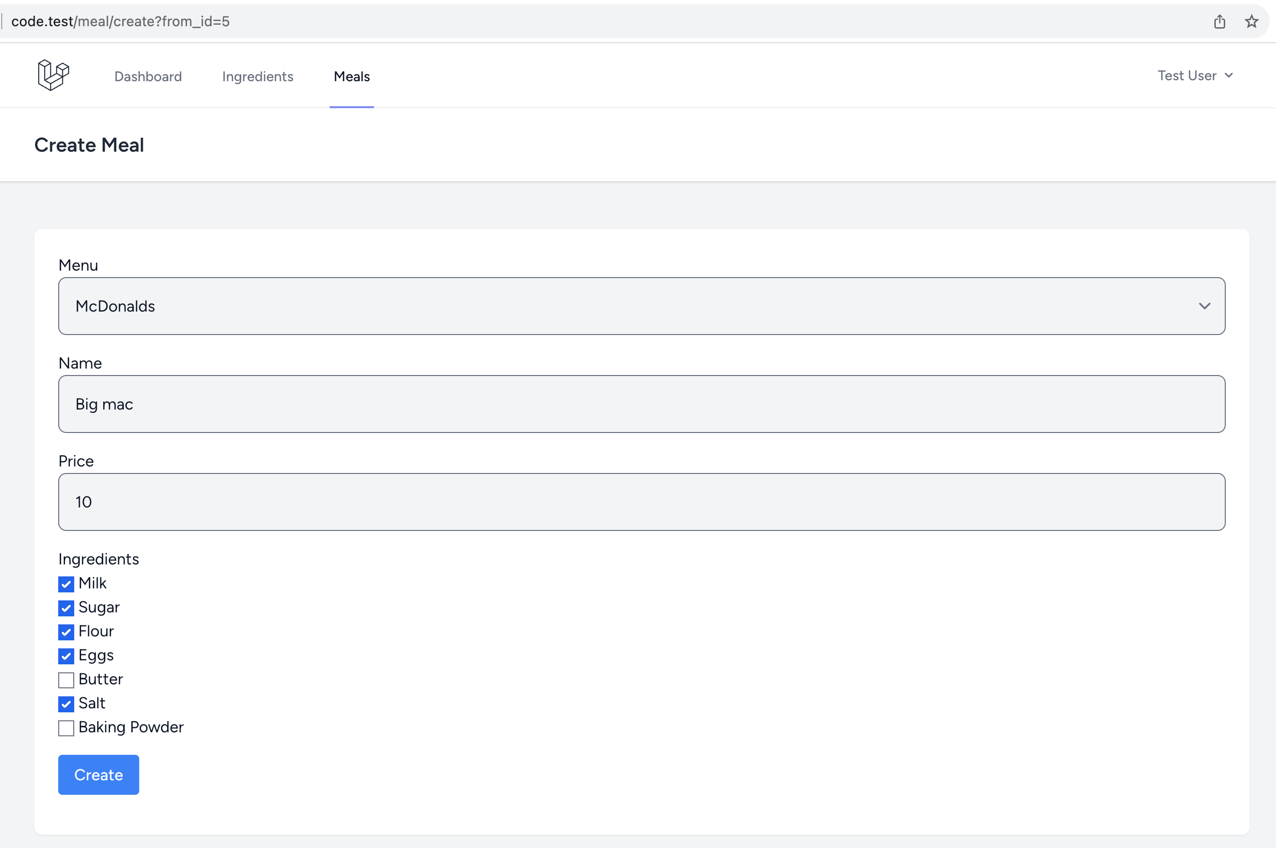This screenshot has height=848, width=1276.
Task: Click the Create Meal page heading
Action: (89, 145)
